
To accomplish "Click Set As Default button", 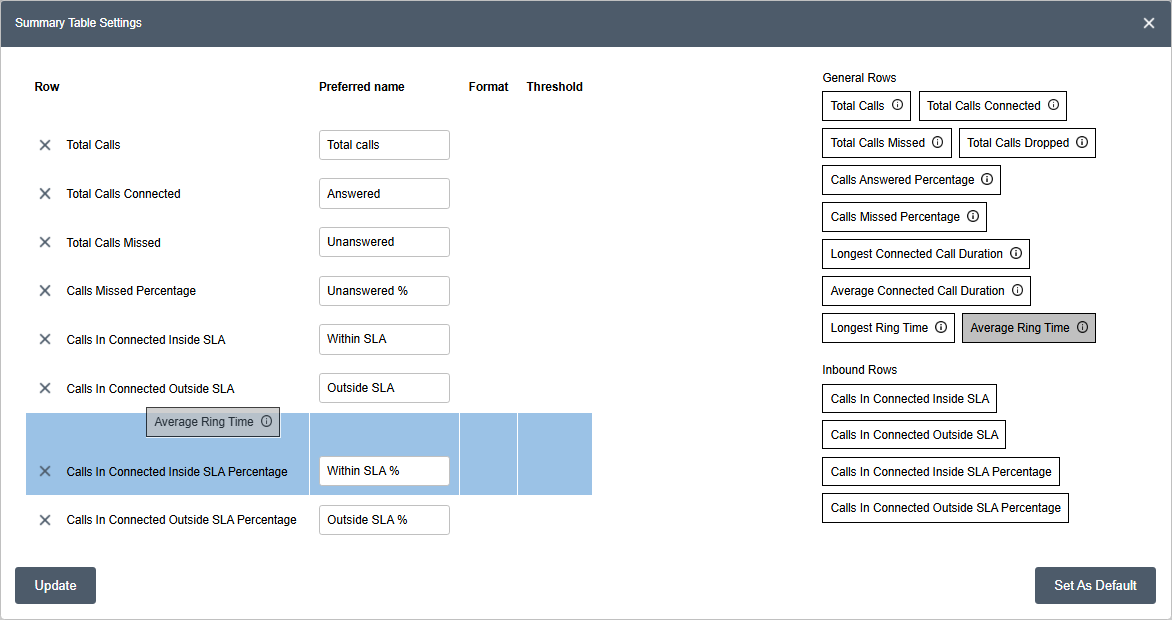I will tap(1095, 586).
